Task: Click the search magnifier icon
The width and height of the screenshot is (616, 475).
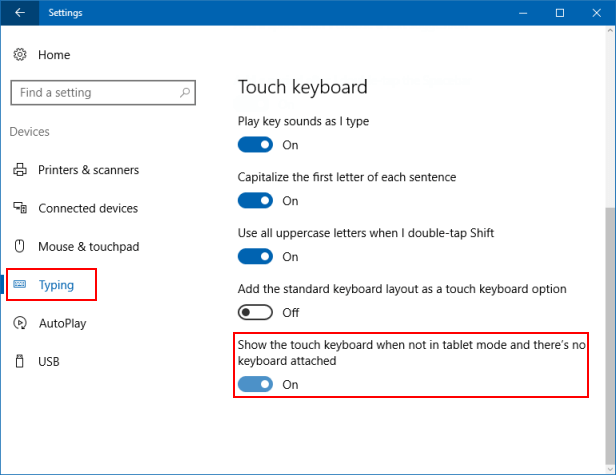Action: (185, 93)
